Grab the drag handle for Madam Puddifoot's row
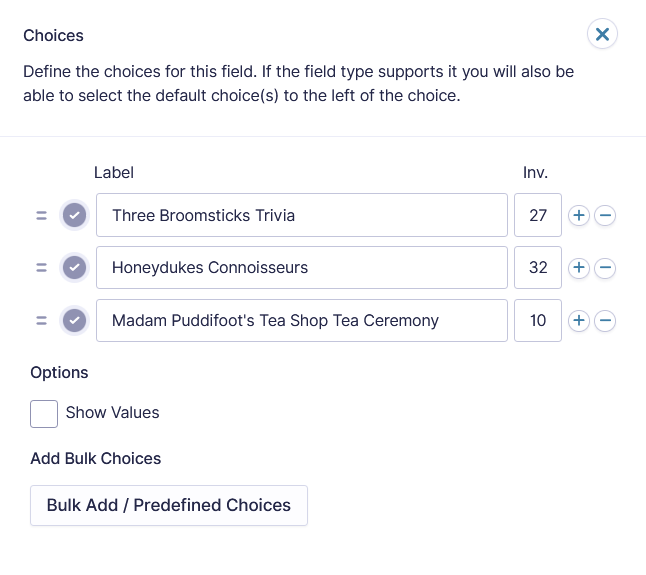The image size is (646, 575). pos(41,320)
